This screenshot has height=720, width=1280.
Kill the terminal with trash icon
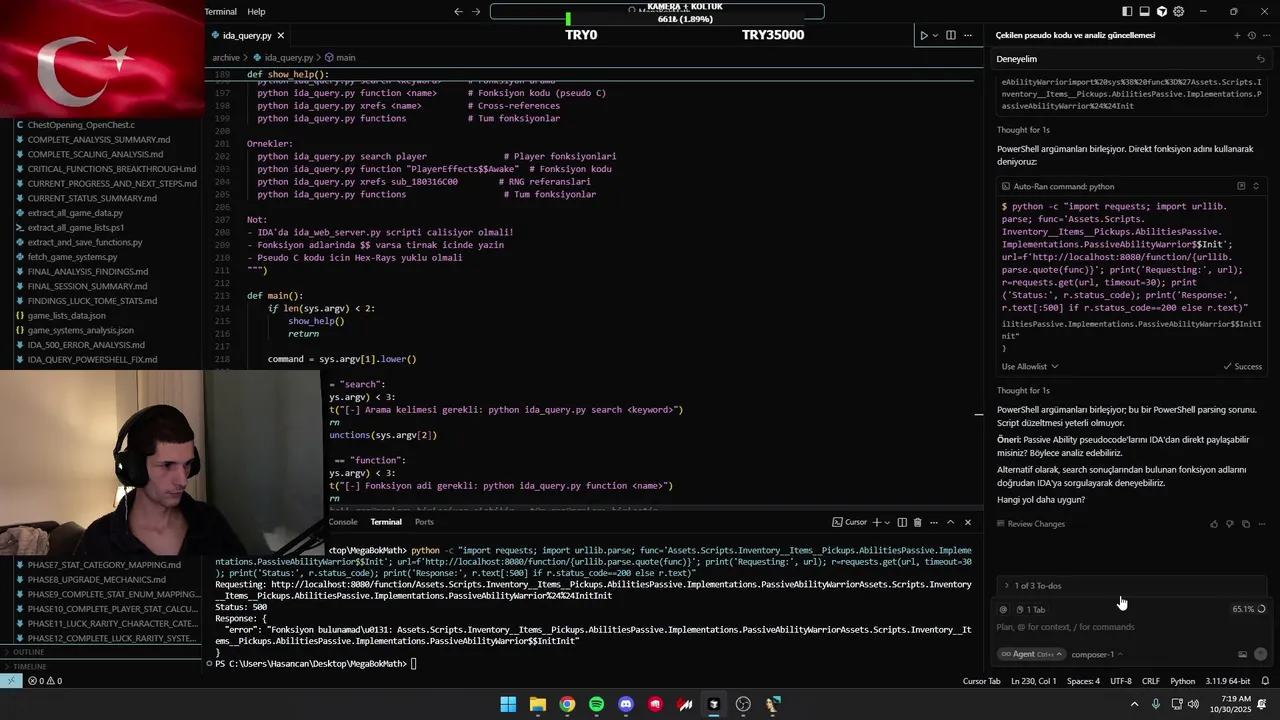tap(918, 522)
